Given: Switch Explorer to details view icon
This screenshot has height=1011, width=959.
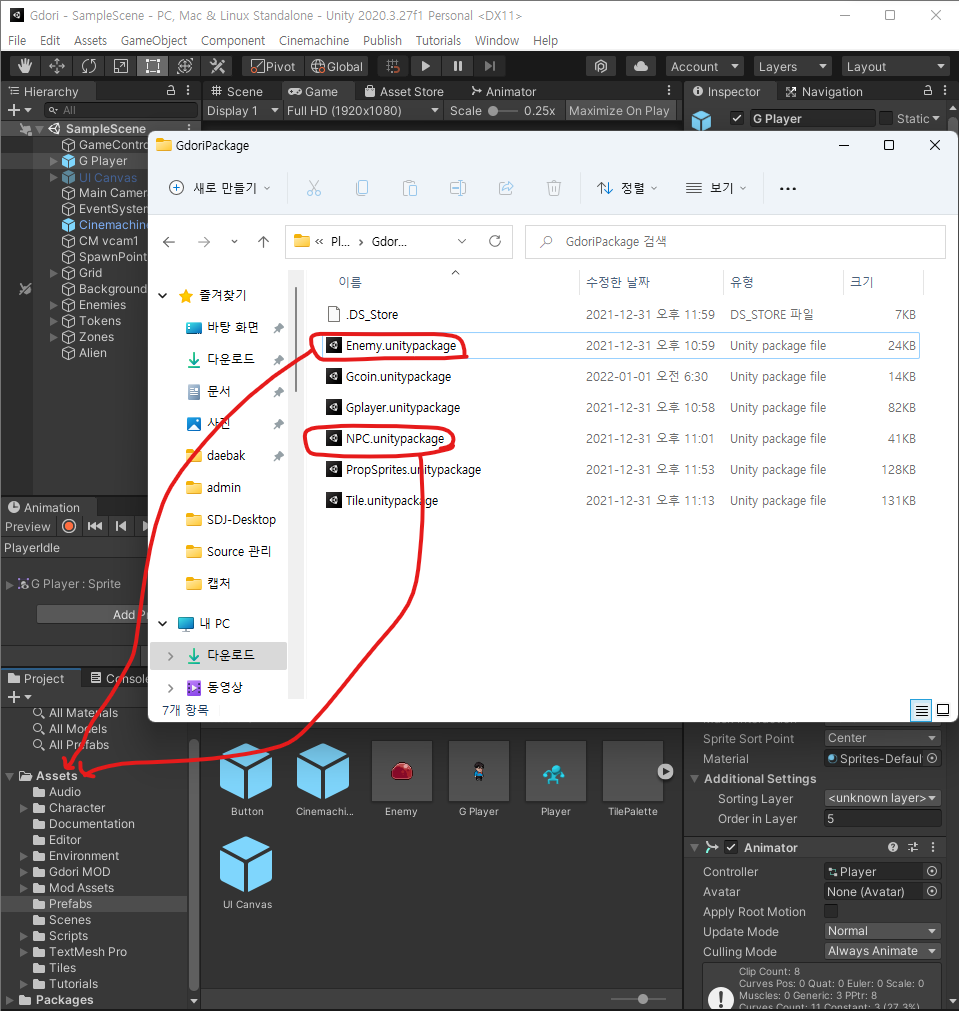Looking at the screenshot, I should point(922,710).
